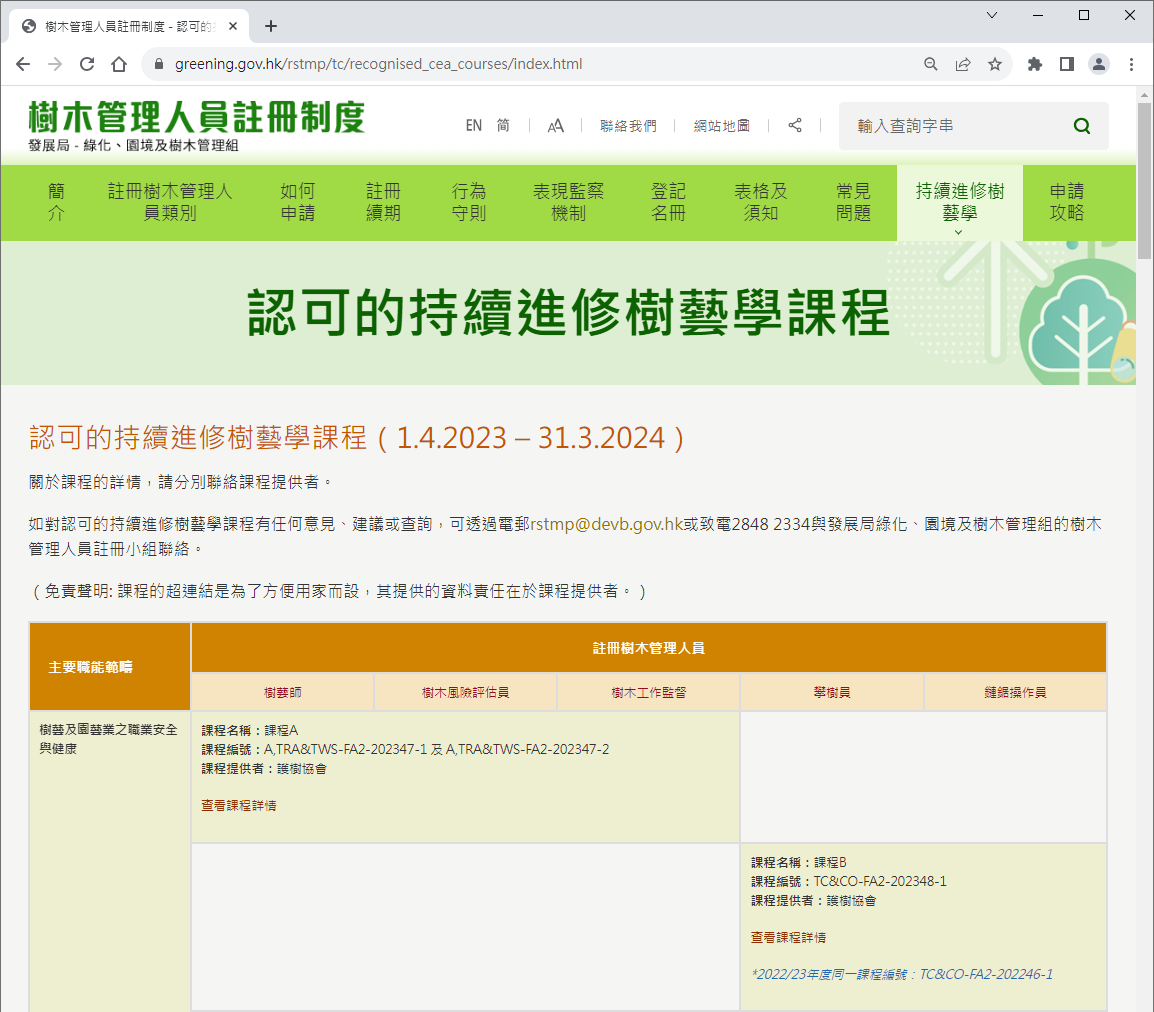Open Chrome side panel icon
Screen dimensions: 1154x1012
click(x=1067, y=64)
